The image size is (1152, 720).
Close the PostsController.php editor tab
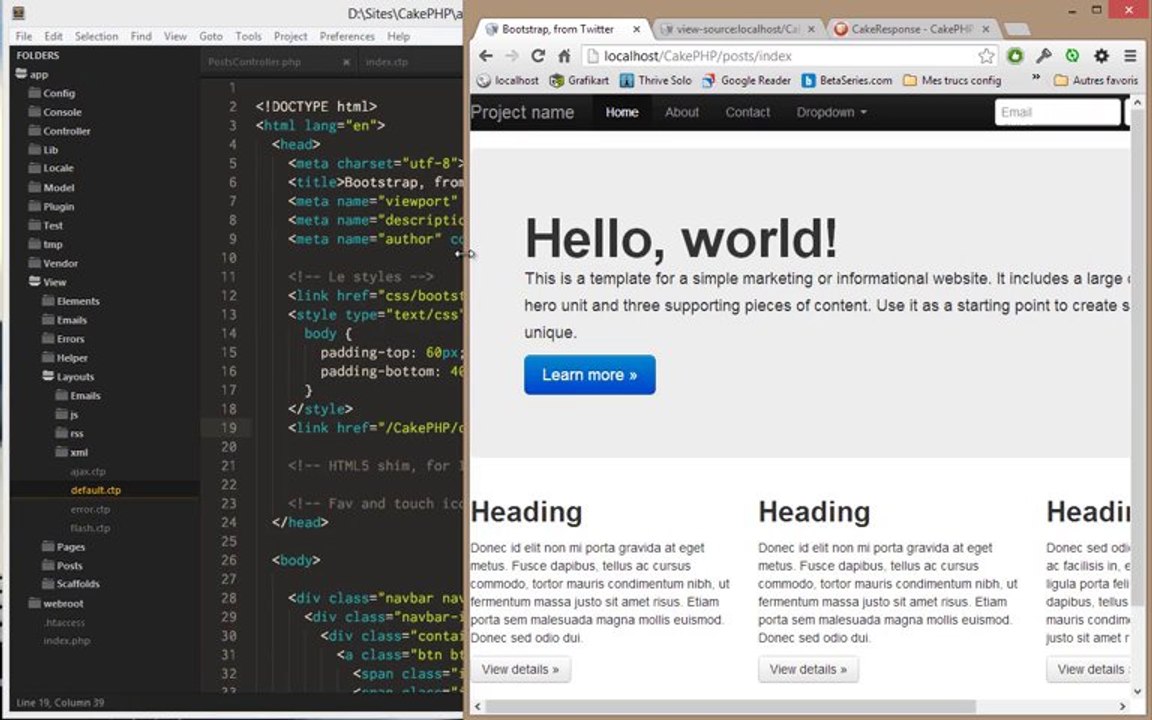tap(345, 62)
